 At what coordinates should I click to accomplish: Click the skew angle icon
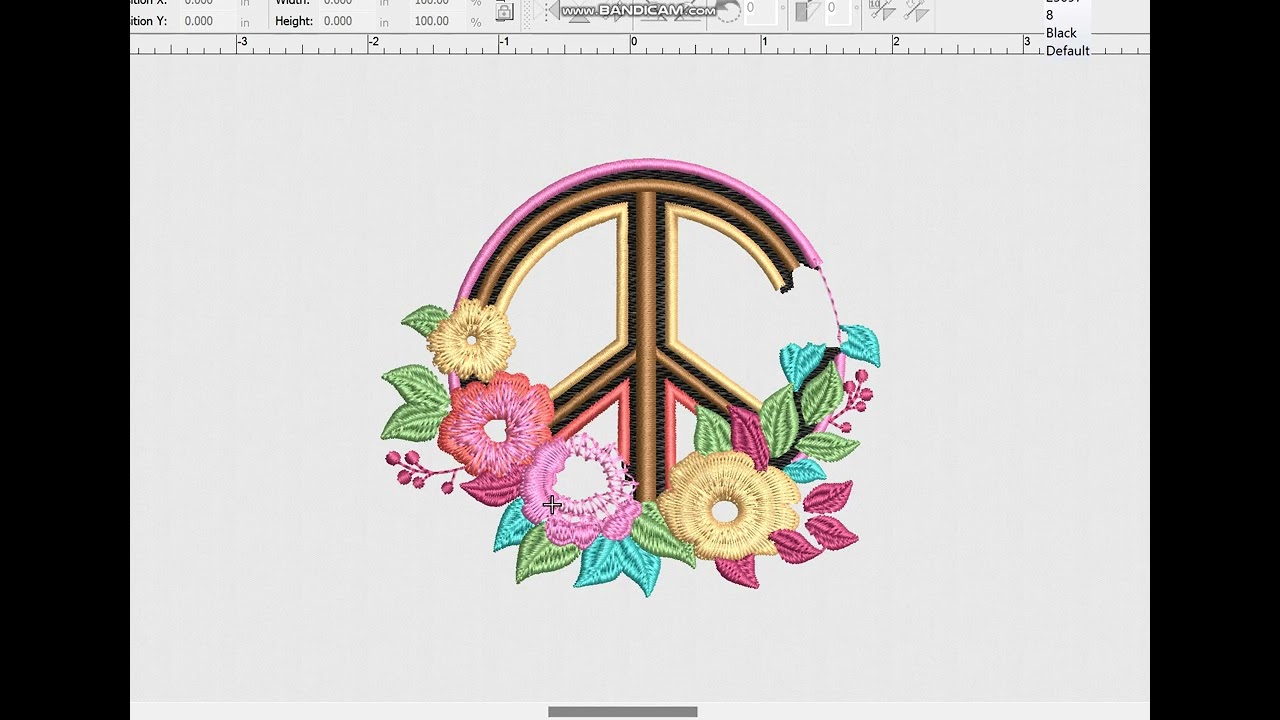pos(807,11)
